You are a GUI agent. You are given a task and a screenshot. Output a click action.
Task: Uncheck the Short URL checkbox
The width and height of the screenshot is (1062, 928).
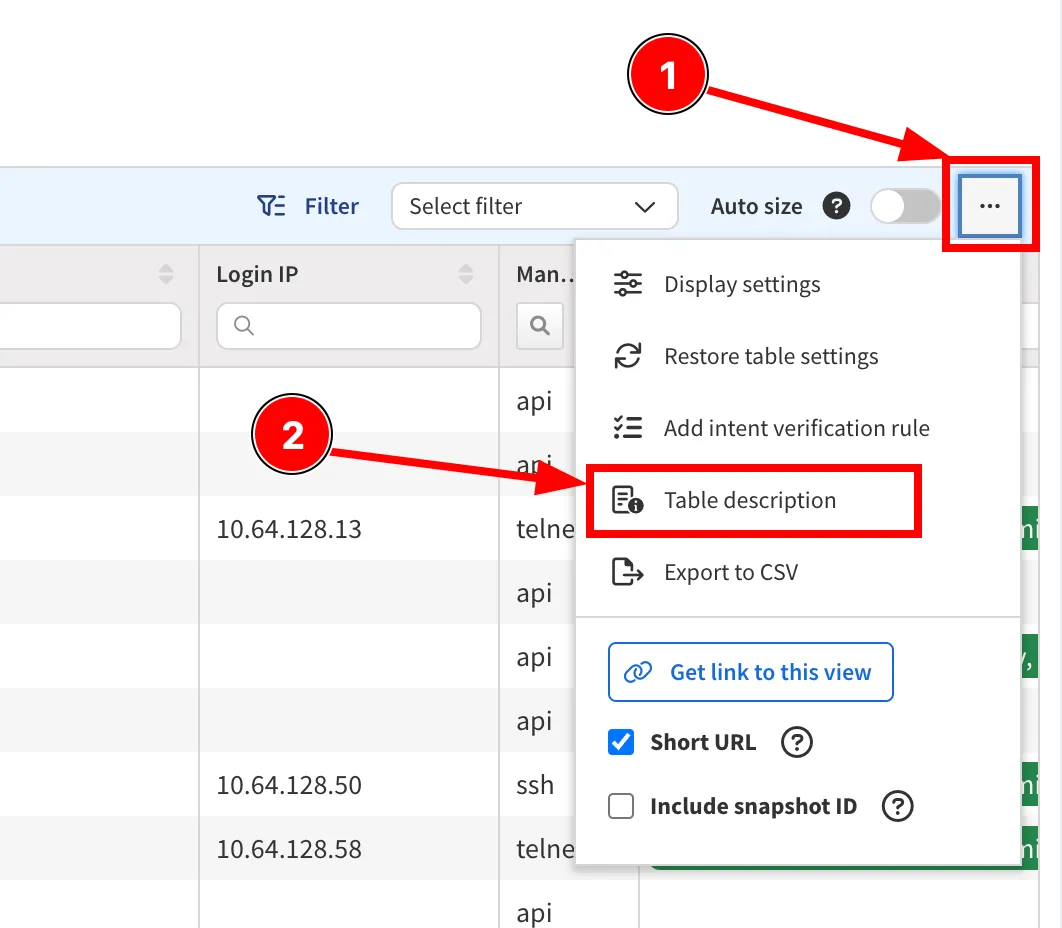[622, 742]
